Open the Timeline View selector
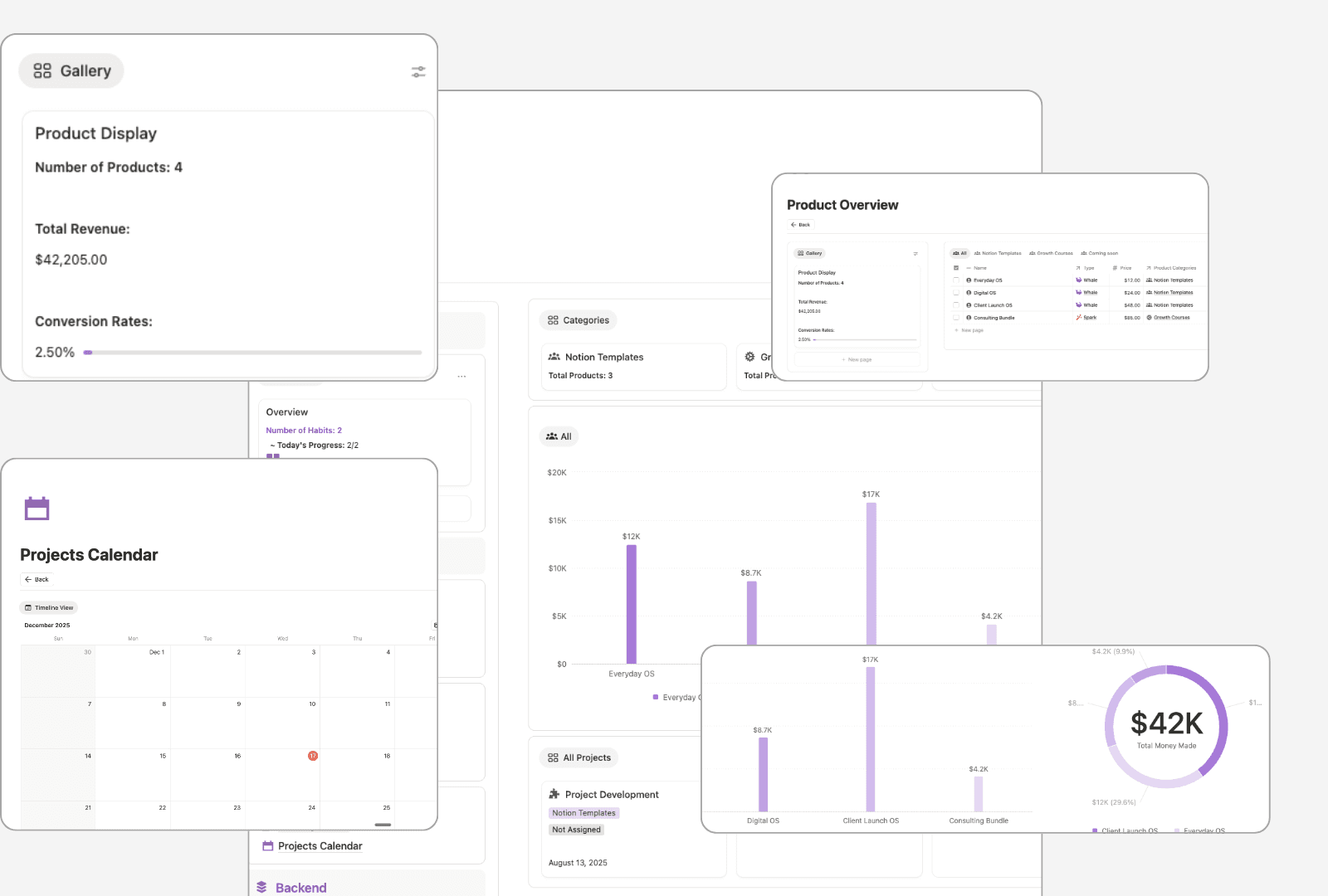Screen dimensions: 1328x896 [48, 607]
